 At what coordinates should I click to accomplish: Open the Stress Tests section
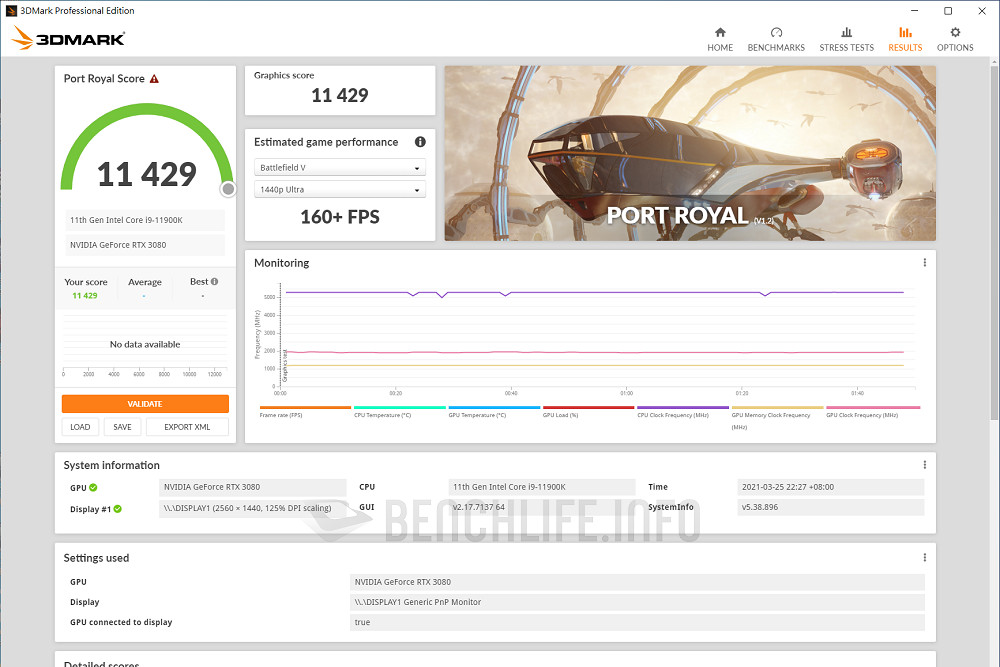pyautogui.click(x=846, y=40)
